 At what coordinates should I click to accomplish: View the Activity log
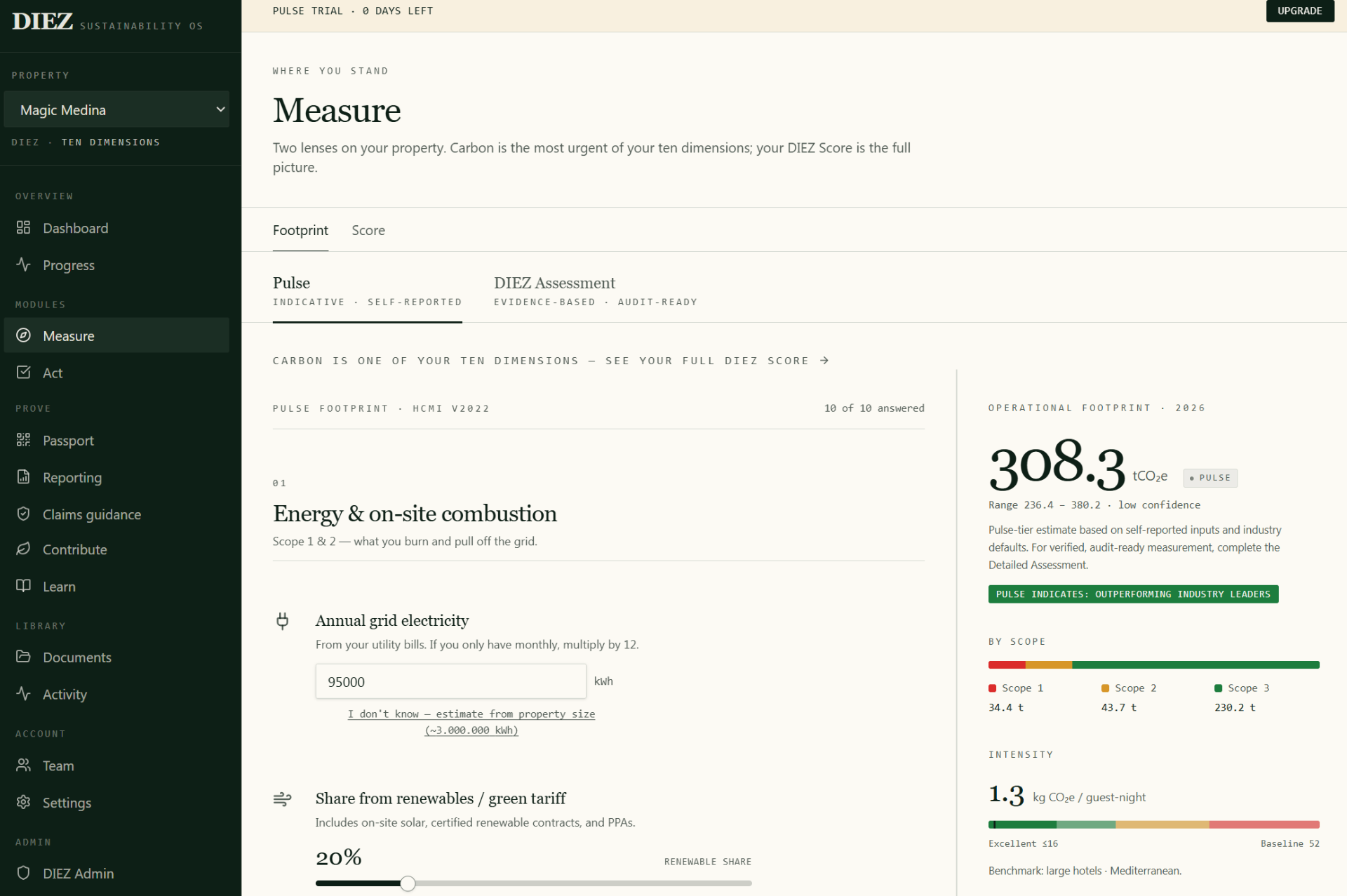tap(116, 694)
